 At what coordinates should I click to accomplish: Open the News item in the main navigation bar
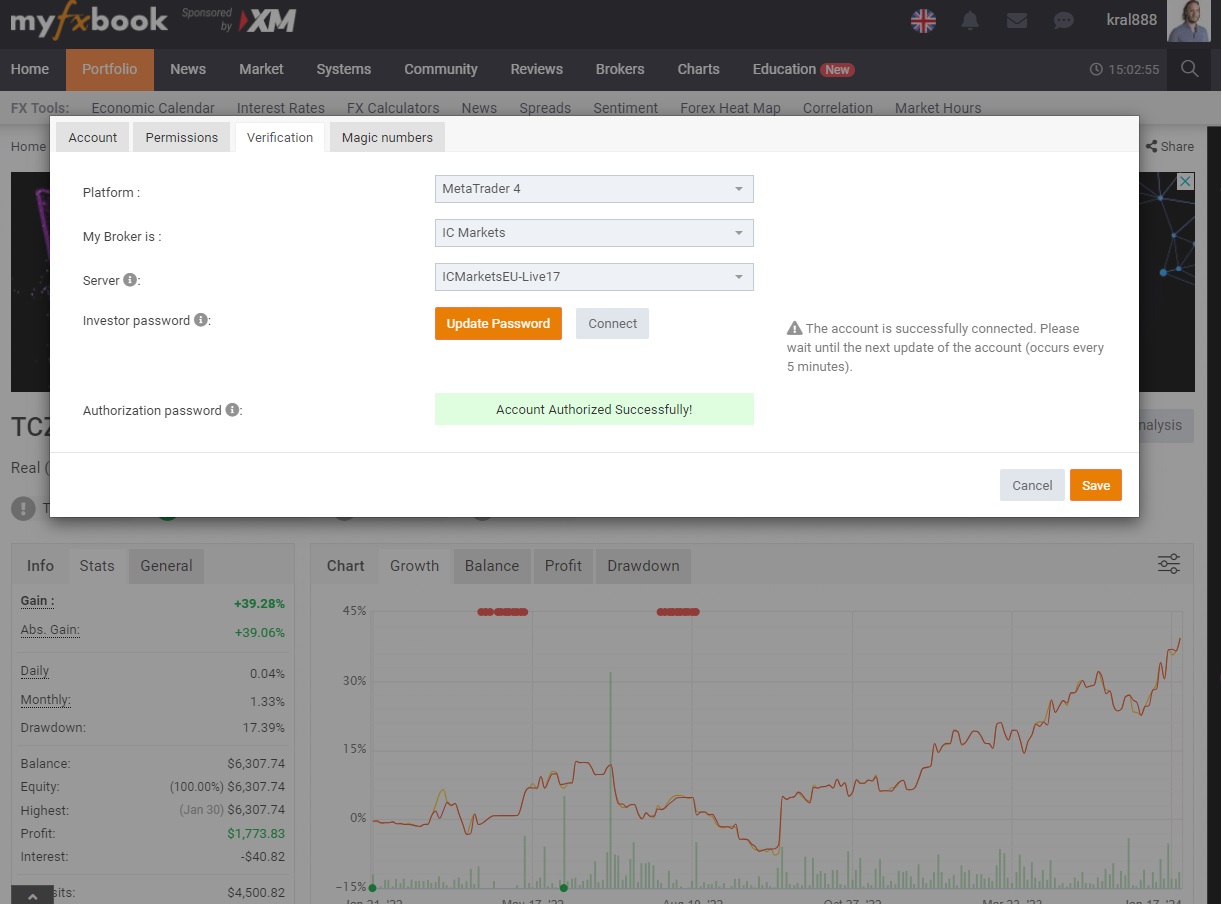[x=188, y=69]
